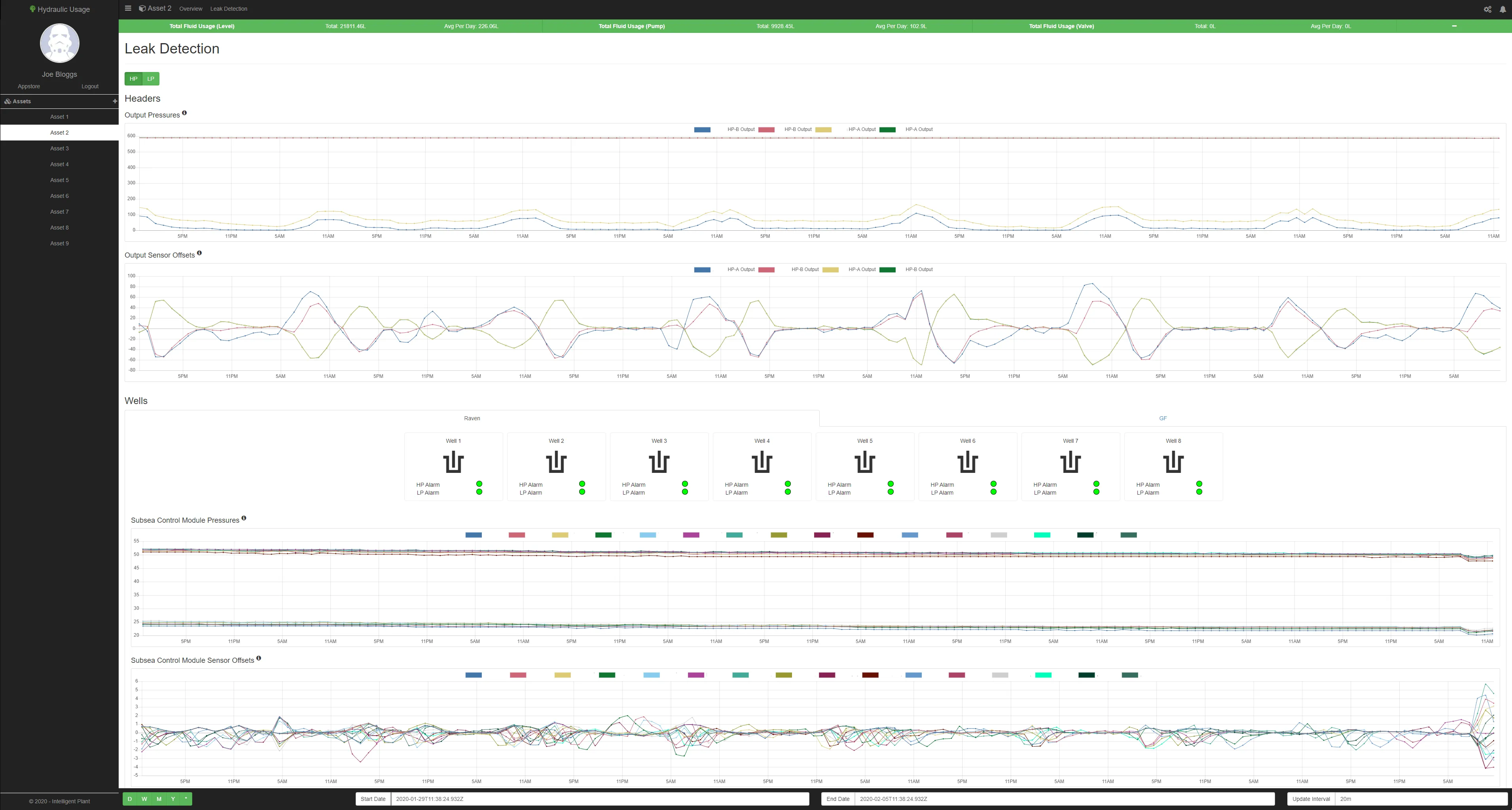
Task: Toggle the hamburger sidebar menu
Action: (128, 8)
